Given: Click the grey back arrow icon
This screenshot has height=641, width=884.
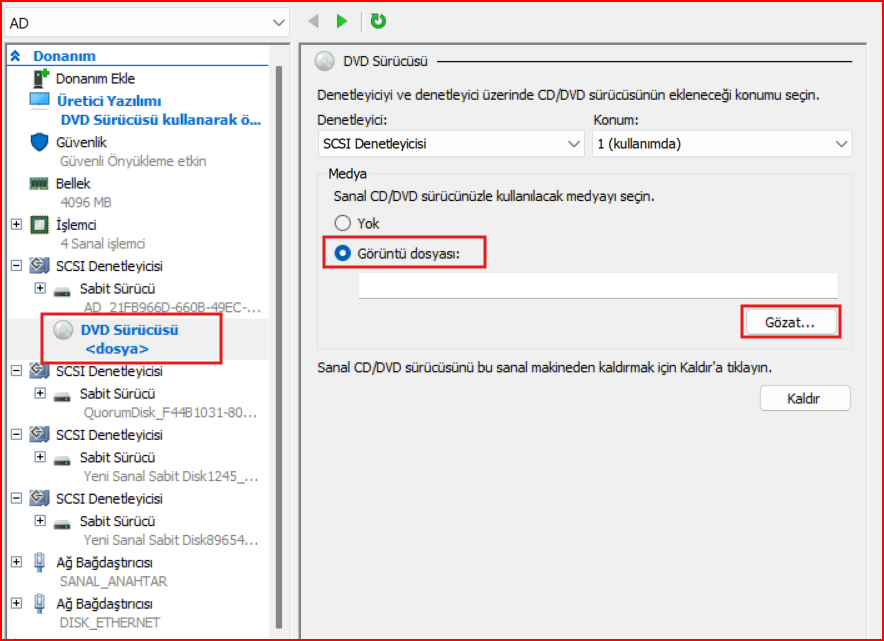Looking at the screenshot, I should coord(313,21).
